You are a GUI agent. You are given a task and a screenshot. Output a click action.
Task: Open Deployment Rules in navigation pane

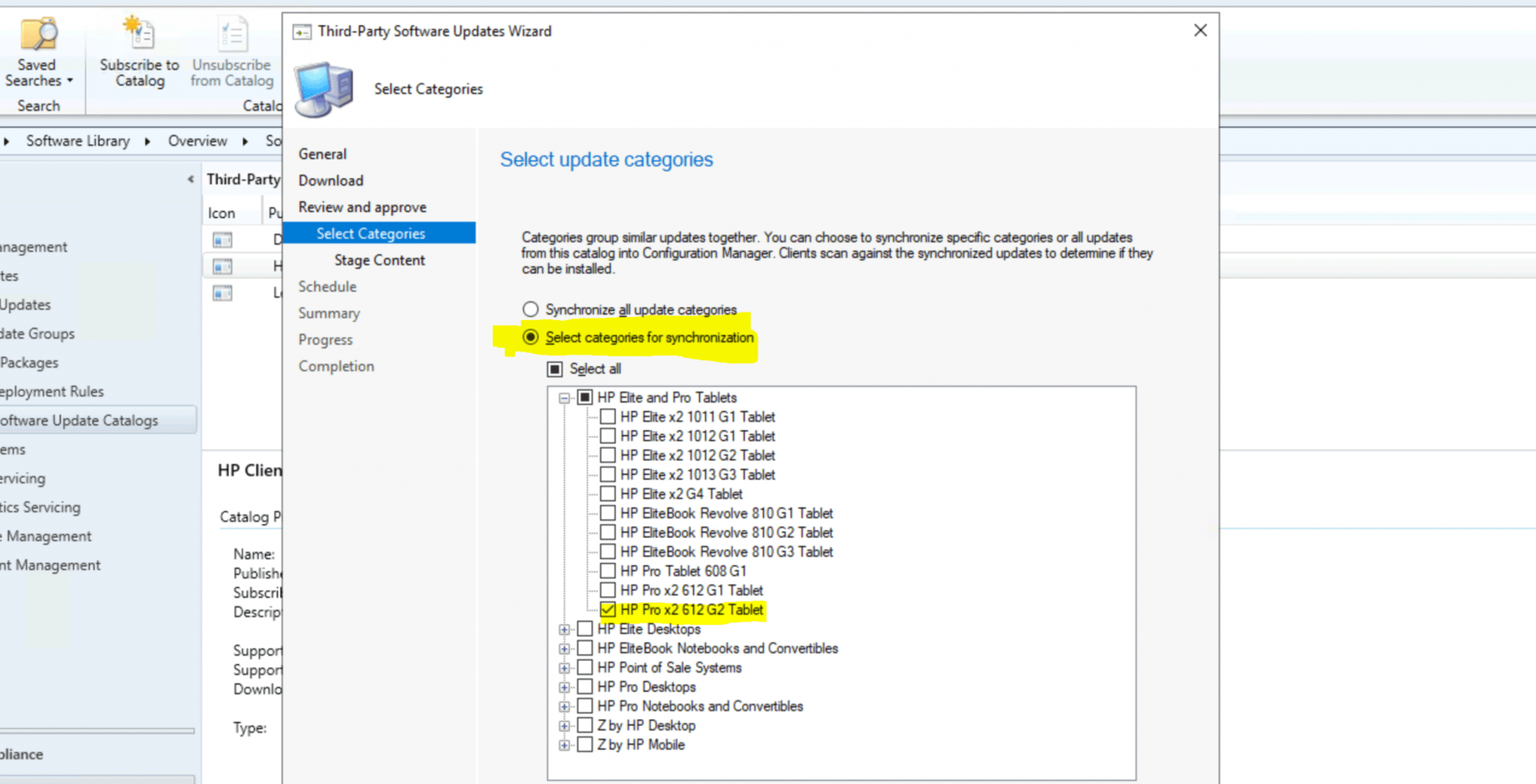51,391
